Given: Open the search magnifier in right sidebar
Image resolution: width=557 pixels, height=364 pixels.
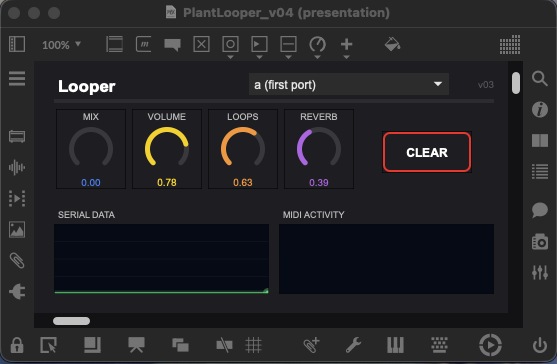Looking at the screenshot, I should point(540,78).
